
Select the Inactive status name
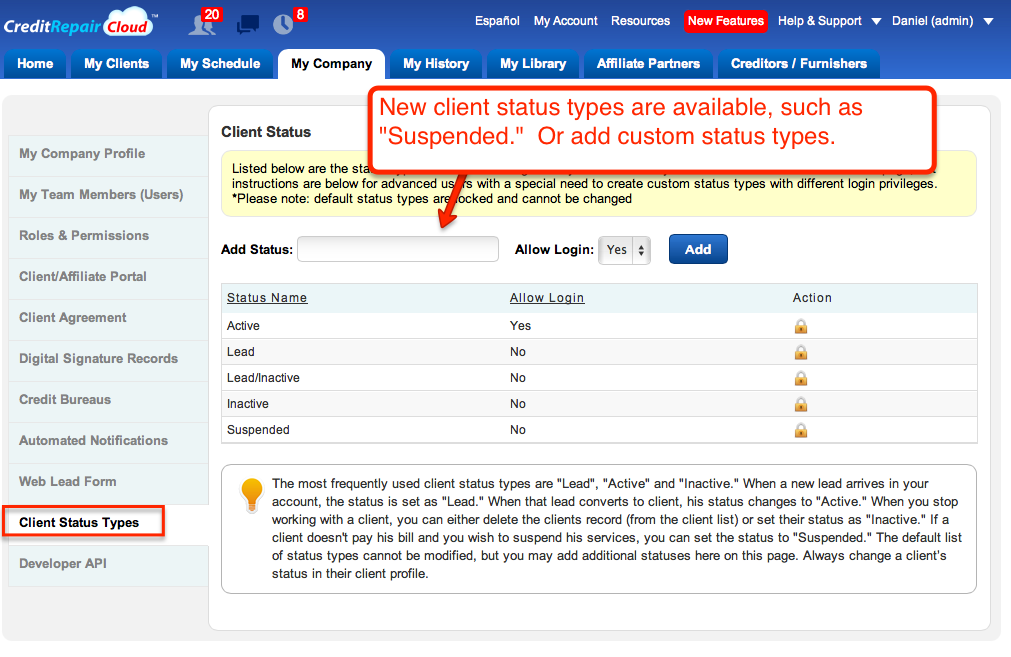click(248, 404)
